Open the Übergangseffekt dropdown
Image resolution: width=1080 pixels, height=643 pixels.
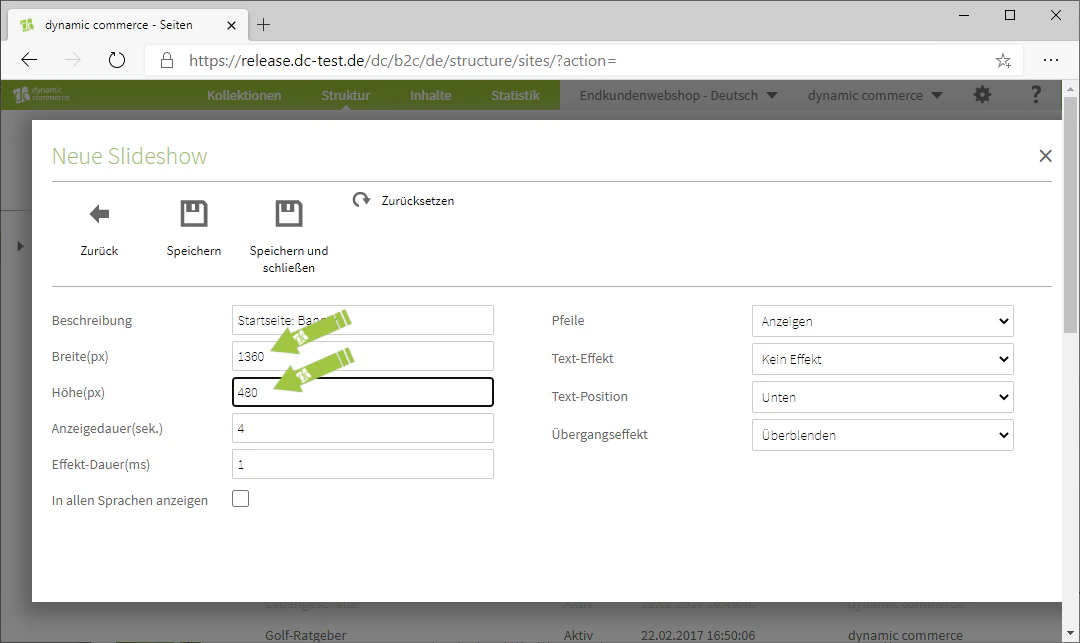pyautogui.click(x=882, y=434)
